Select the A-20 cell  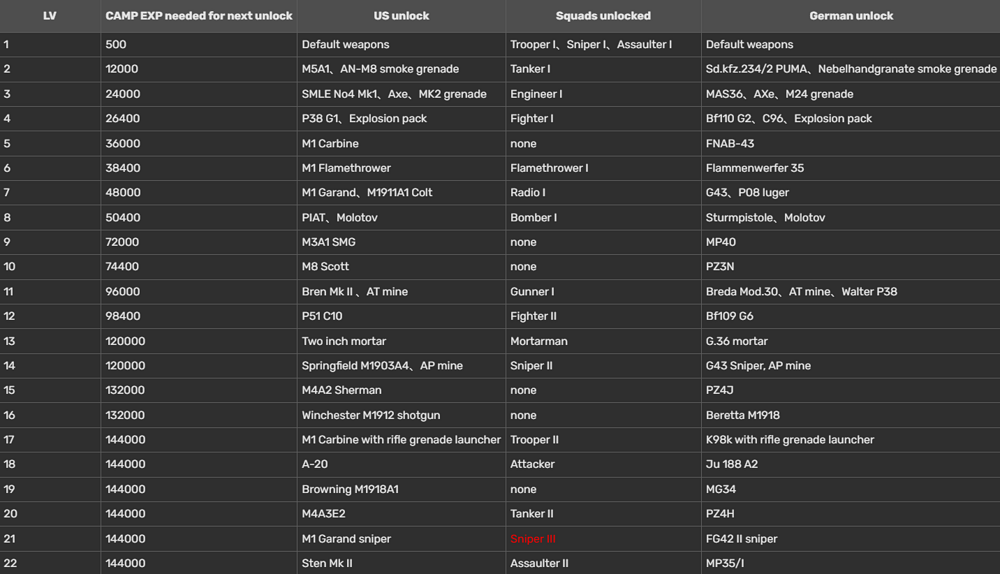click(x=401, y=464)
